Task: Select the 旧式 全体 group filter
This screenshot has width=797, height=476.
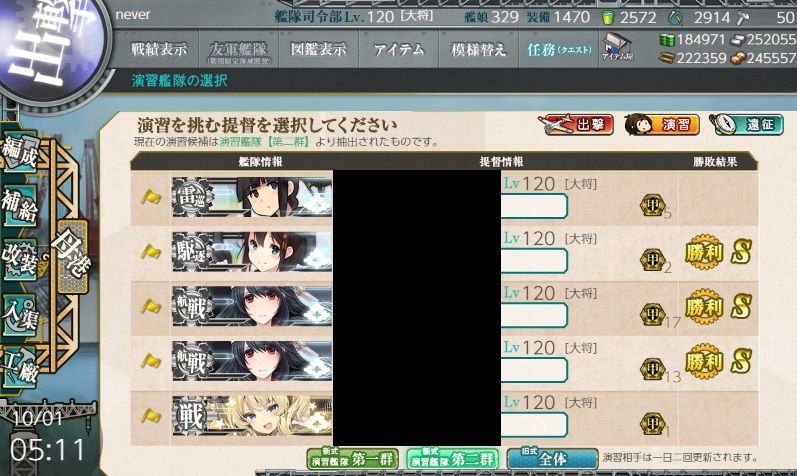Action: 553,459
